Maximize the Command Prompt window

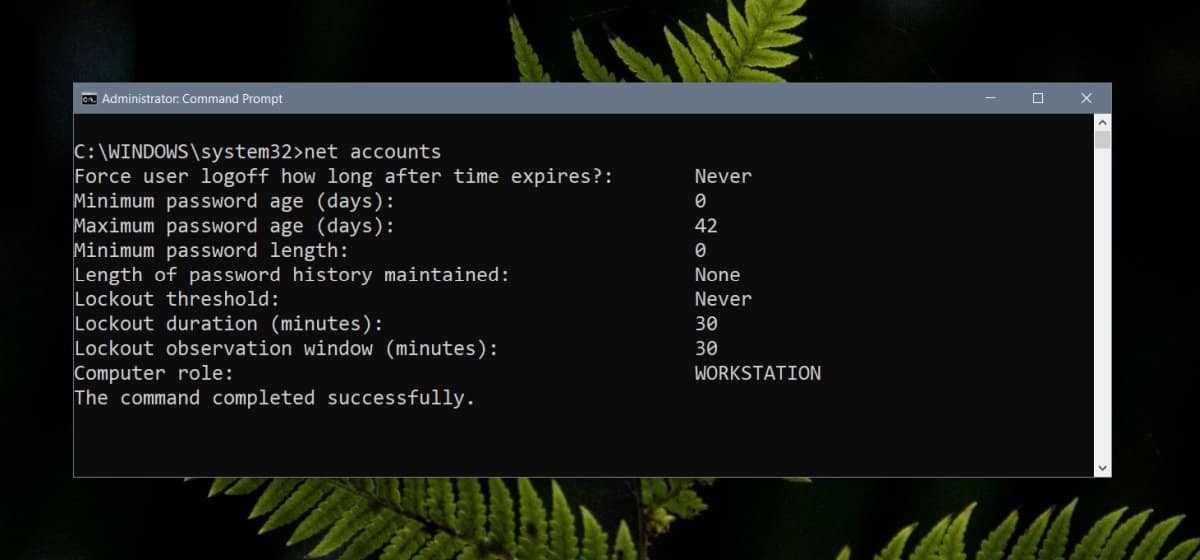1038,98
